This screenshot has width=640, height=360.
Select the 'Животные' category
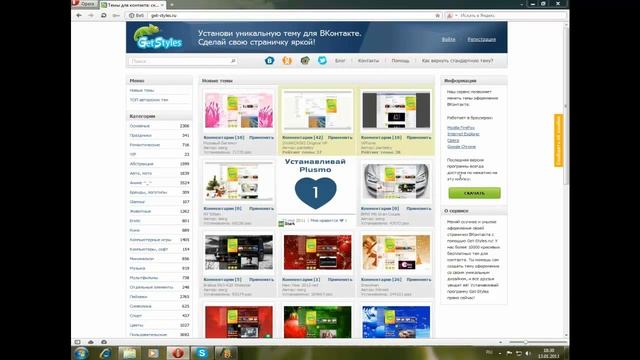pos(159,211)
